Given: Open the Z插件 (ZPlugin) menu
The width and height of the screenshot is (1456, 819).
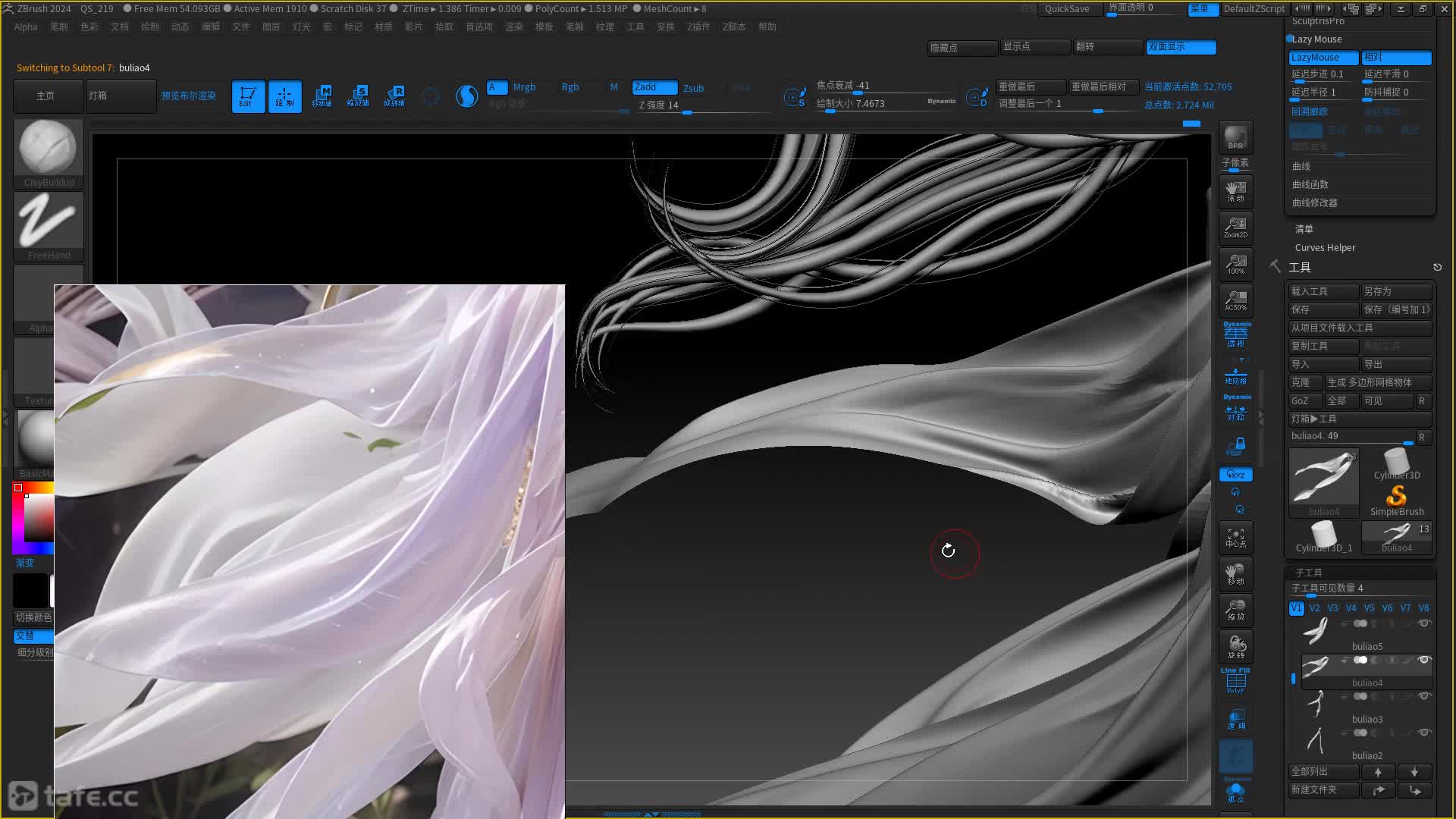Looking at the screenshot, I should (x=698, y=27).
